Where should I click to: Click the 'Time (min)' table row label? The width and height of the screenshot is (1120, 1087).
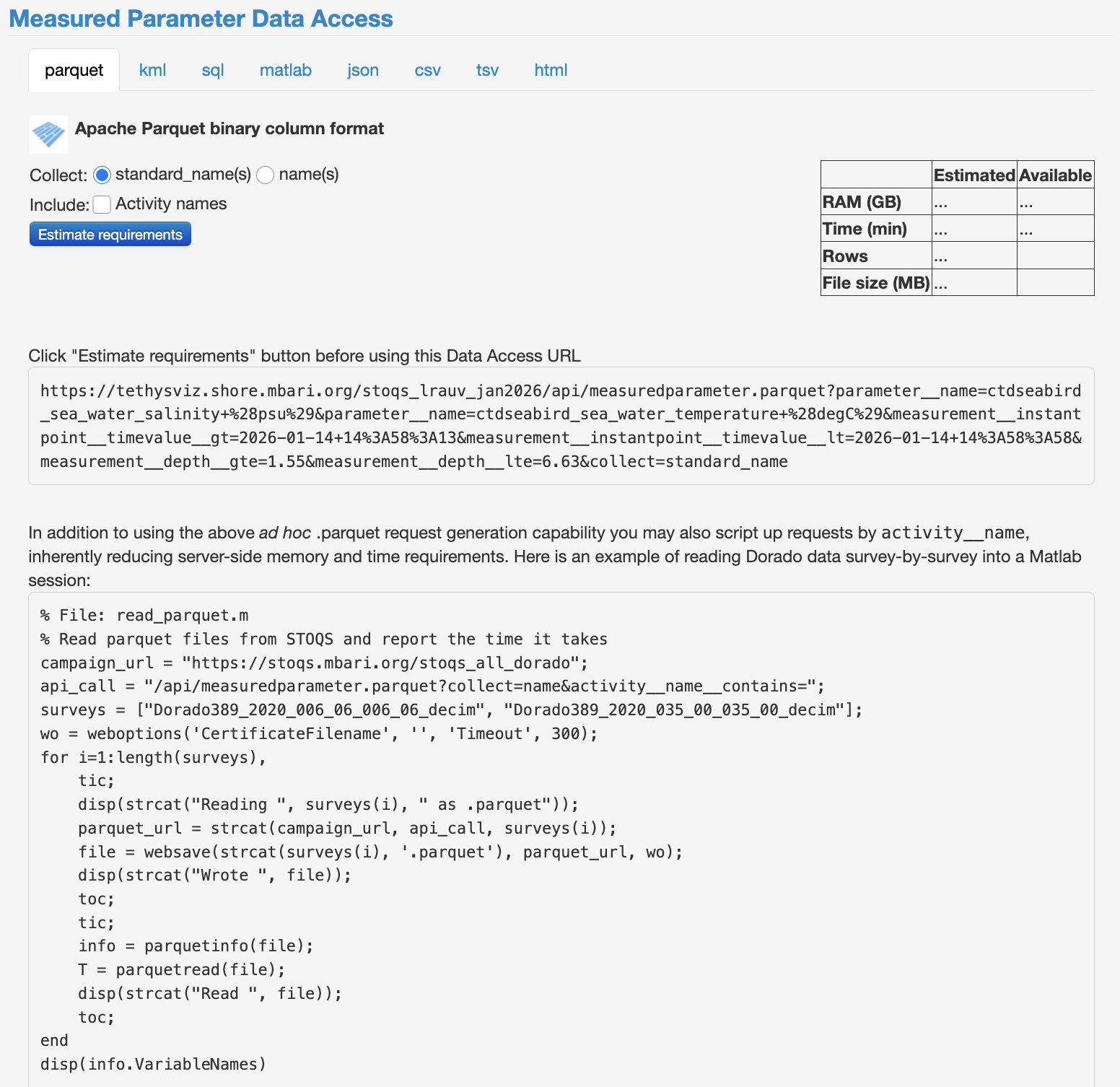pos(865,229)
